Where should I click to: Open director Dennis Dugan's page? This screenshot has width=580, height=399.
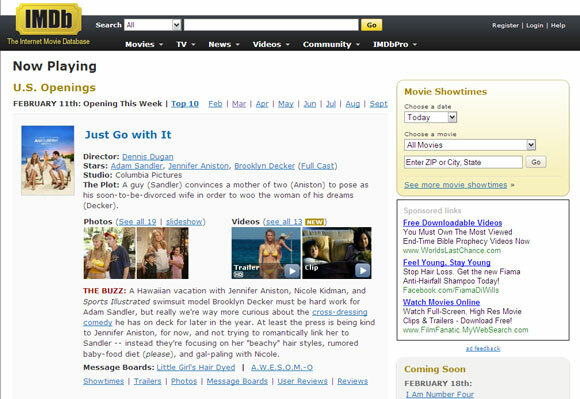(x=148, y=157)
